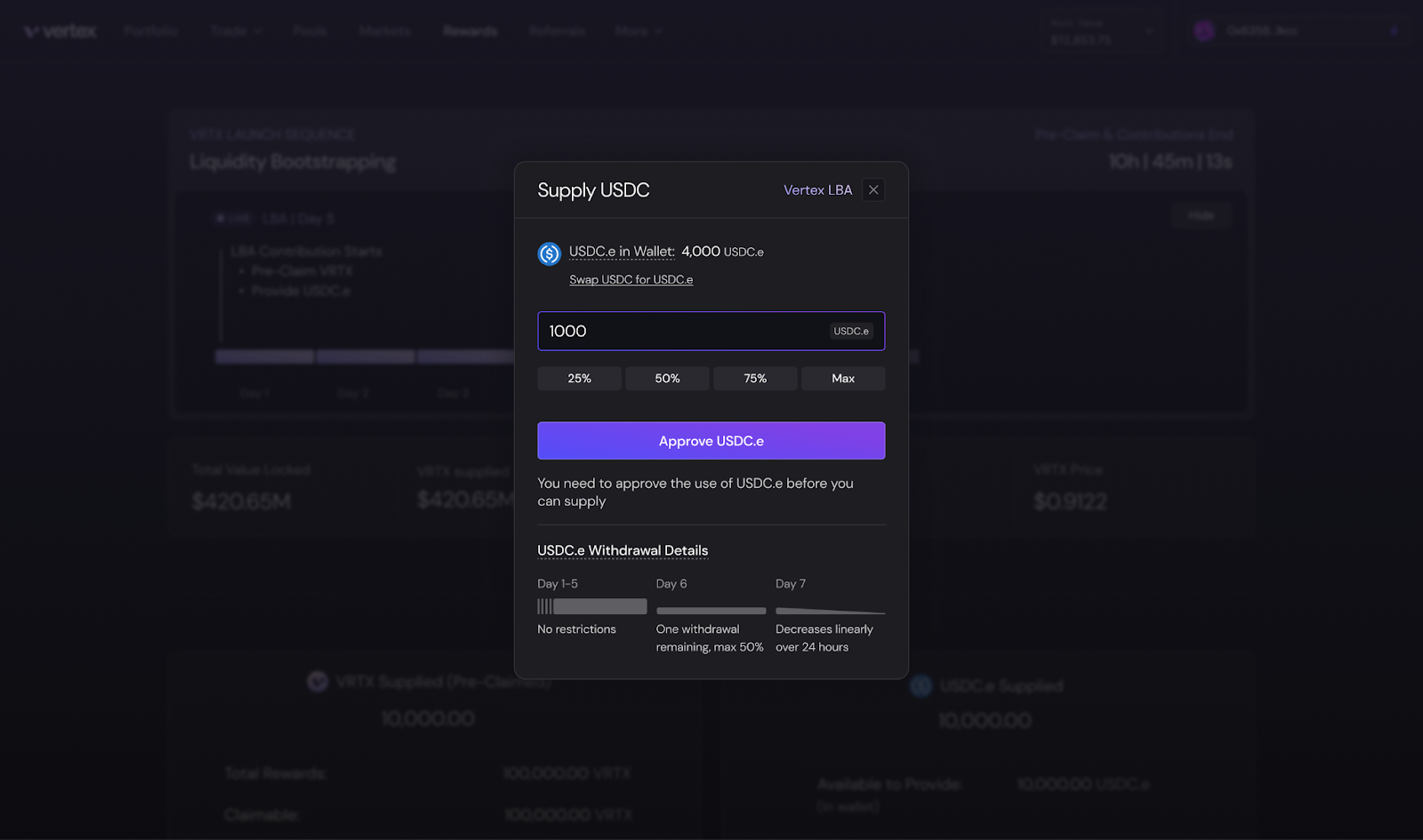Select the 50% amount preset
The width and height of the screenshot is (1423, 840).
[667, 379]
